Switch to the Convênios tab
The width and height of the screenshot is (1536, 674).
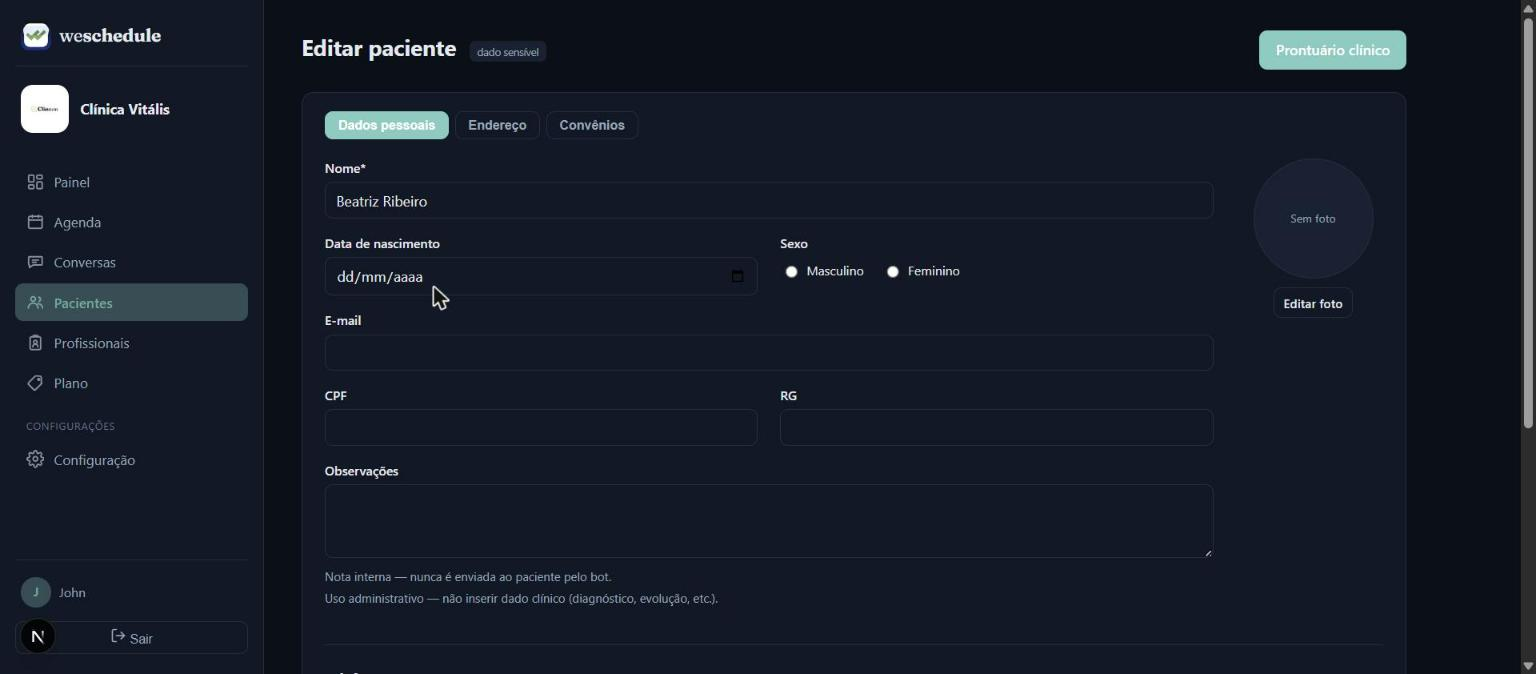click(592, 125)
